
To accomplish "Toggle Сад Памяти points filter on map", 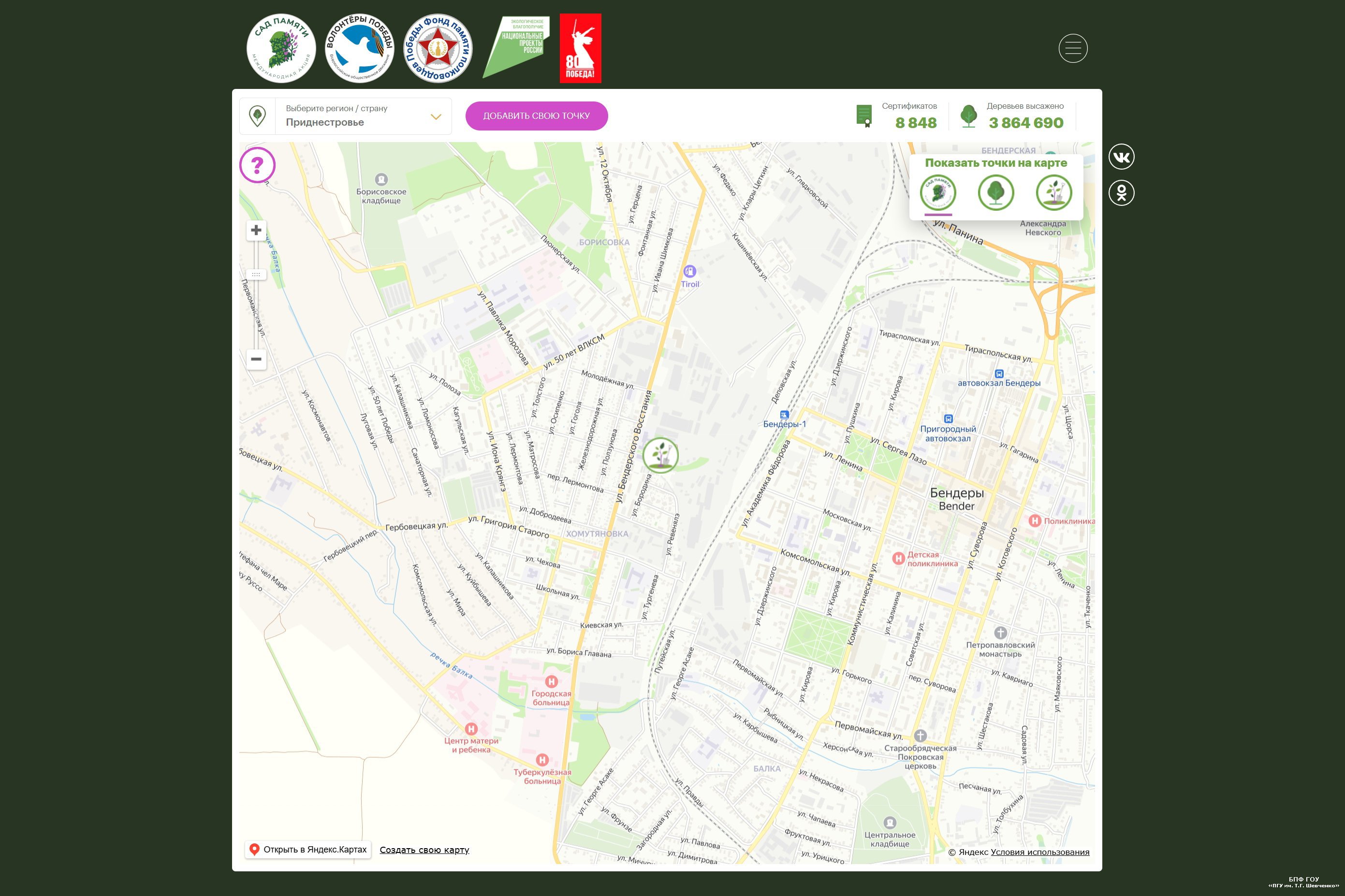I will pos(938,192).
